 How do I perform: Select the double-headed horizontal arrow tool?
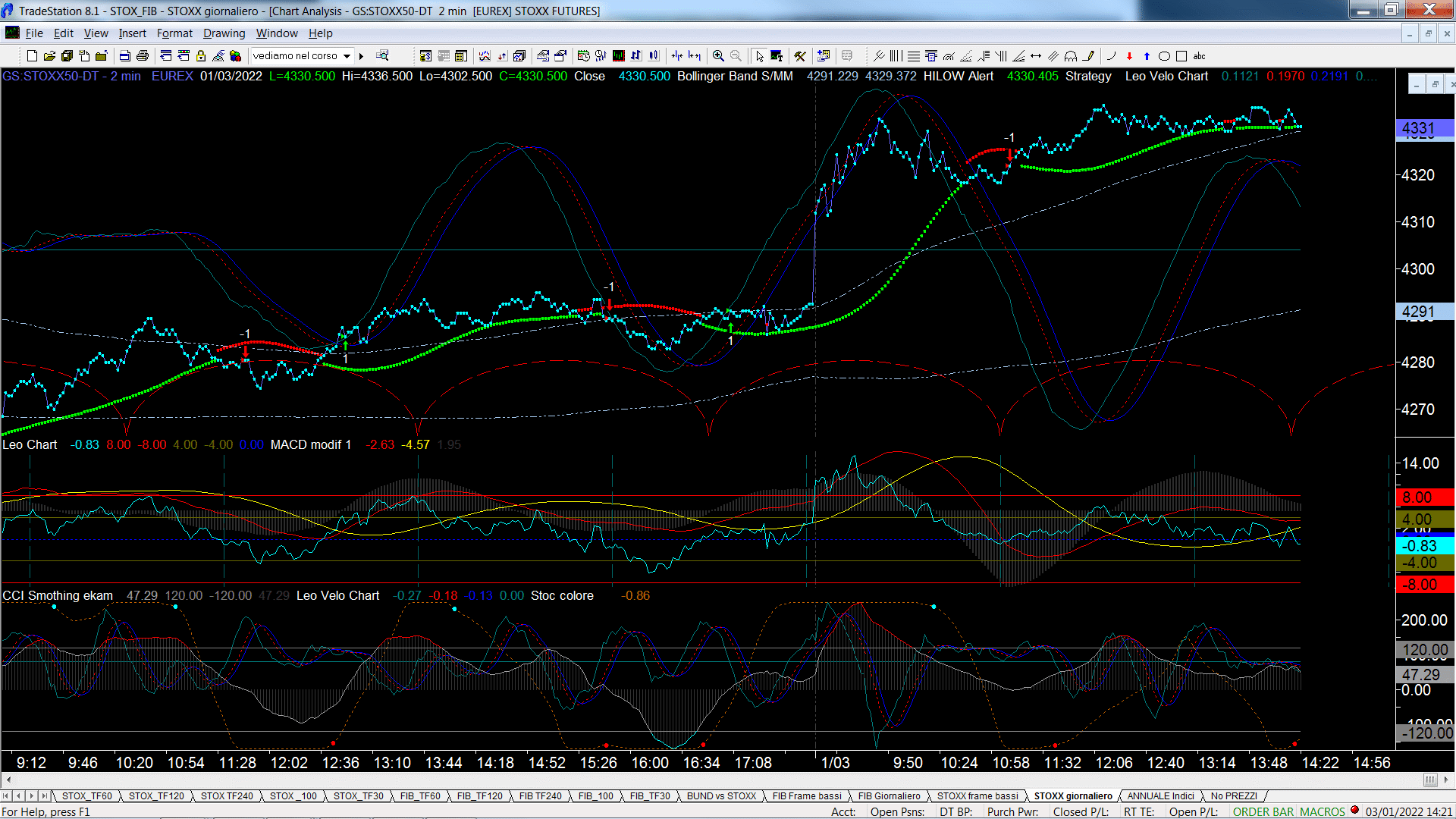(x=1036, y=56)
